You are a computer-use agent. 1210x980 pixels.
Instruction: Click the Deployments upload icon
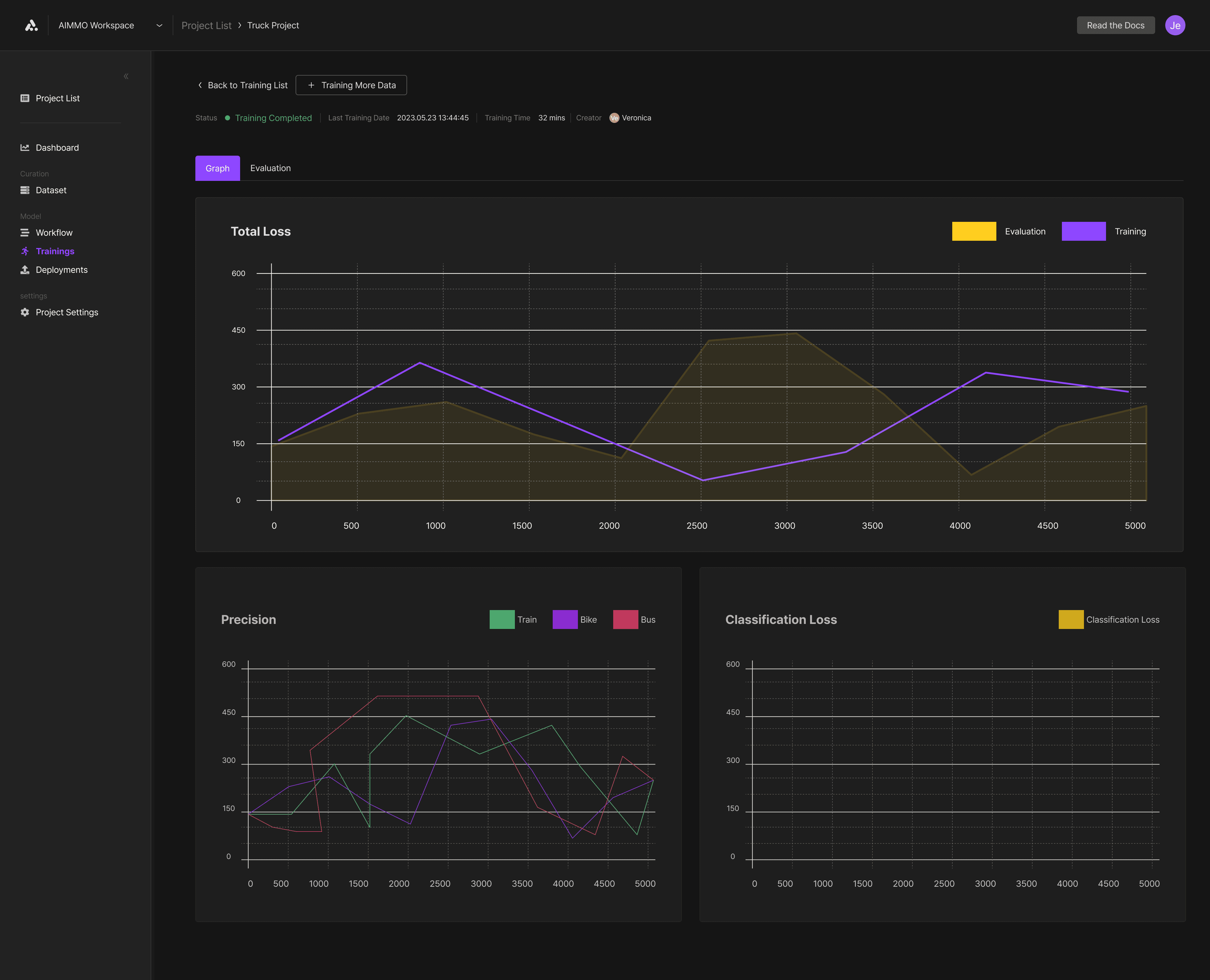pyautogui.click(x=25, y=270)
